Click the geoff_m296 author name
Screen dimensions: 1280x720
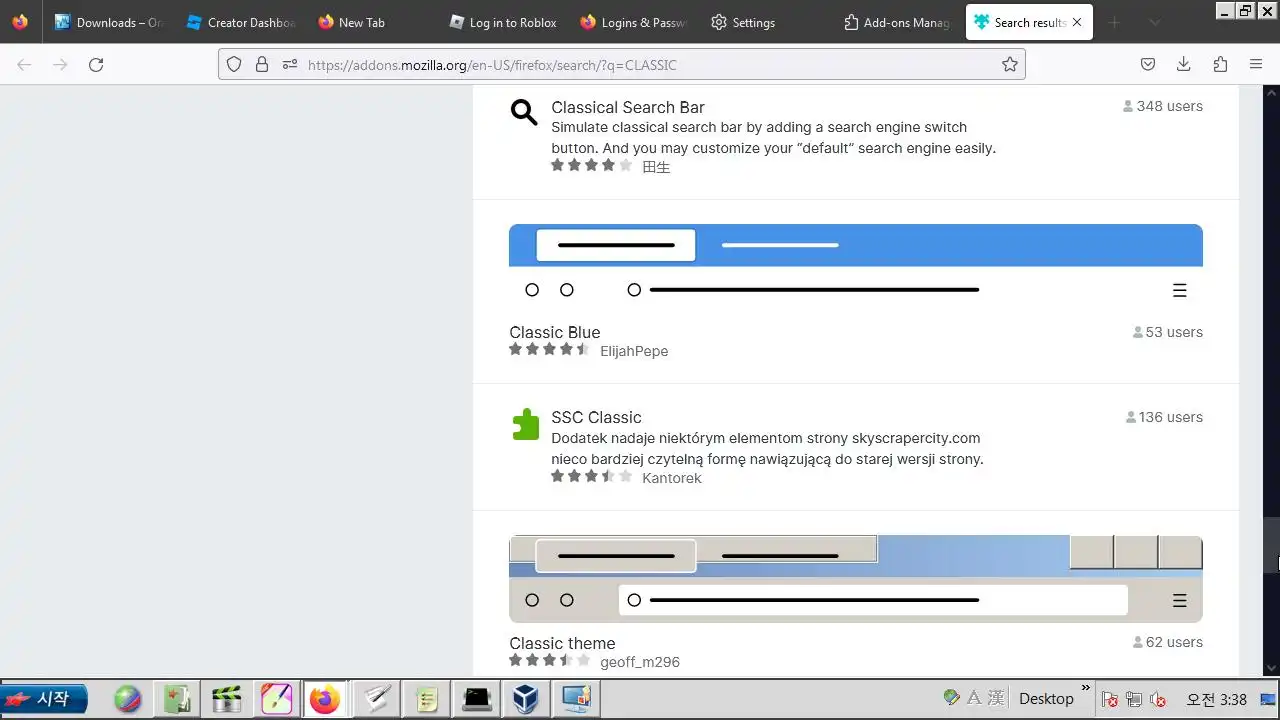(x=640, y=662)
